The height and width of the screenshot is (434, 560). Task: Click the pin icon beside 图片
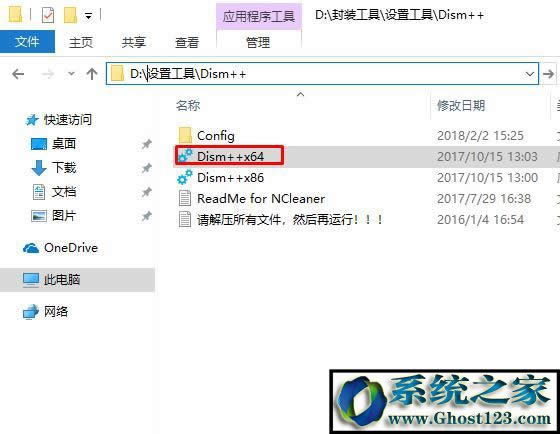pos(146,216)
